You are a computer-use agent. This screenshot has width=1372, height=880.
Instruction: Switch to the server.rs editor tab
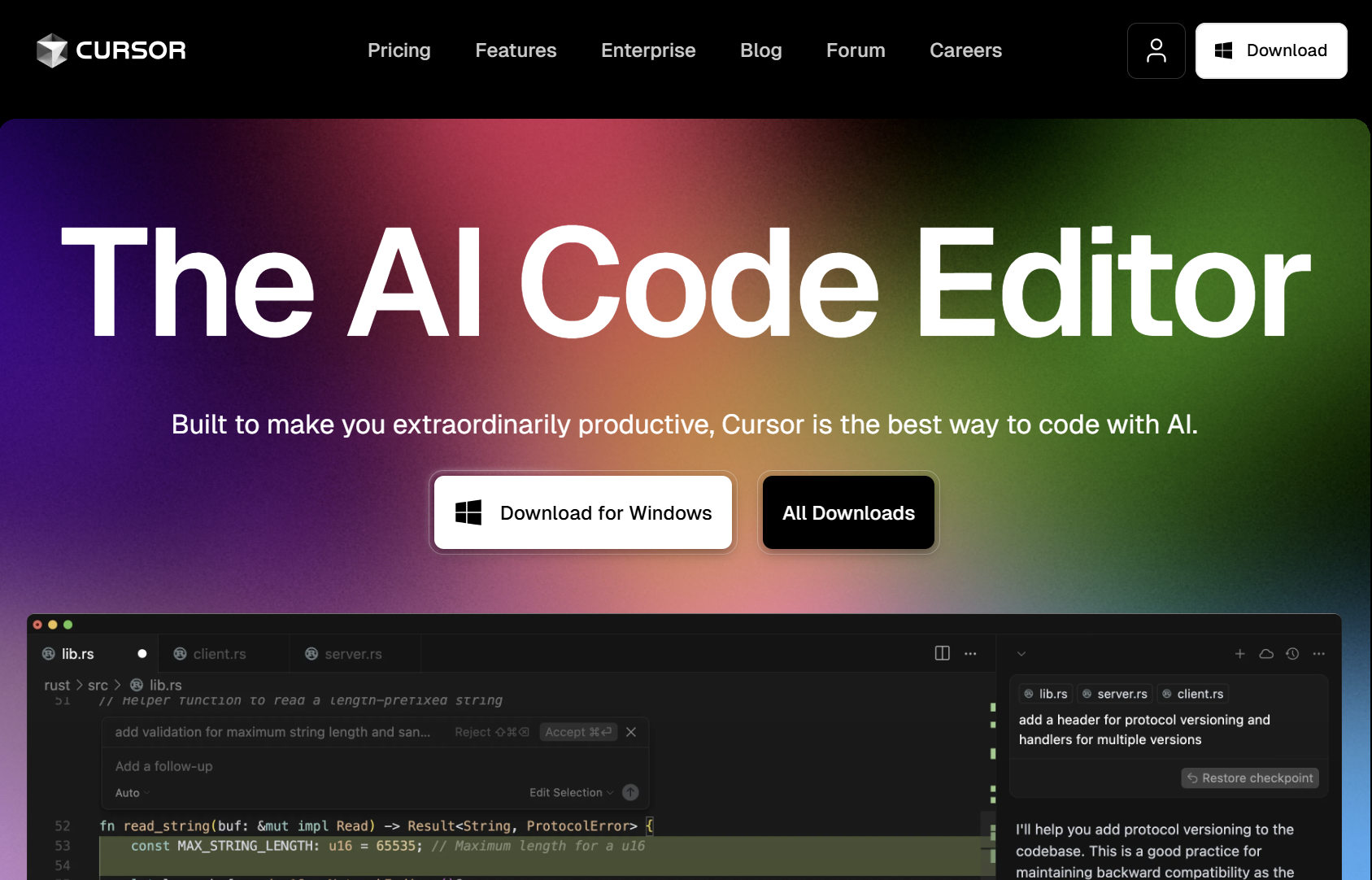355,654
